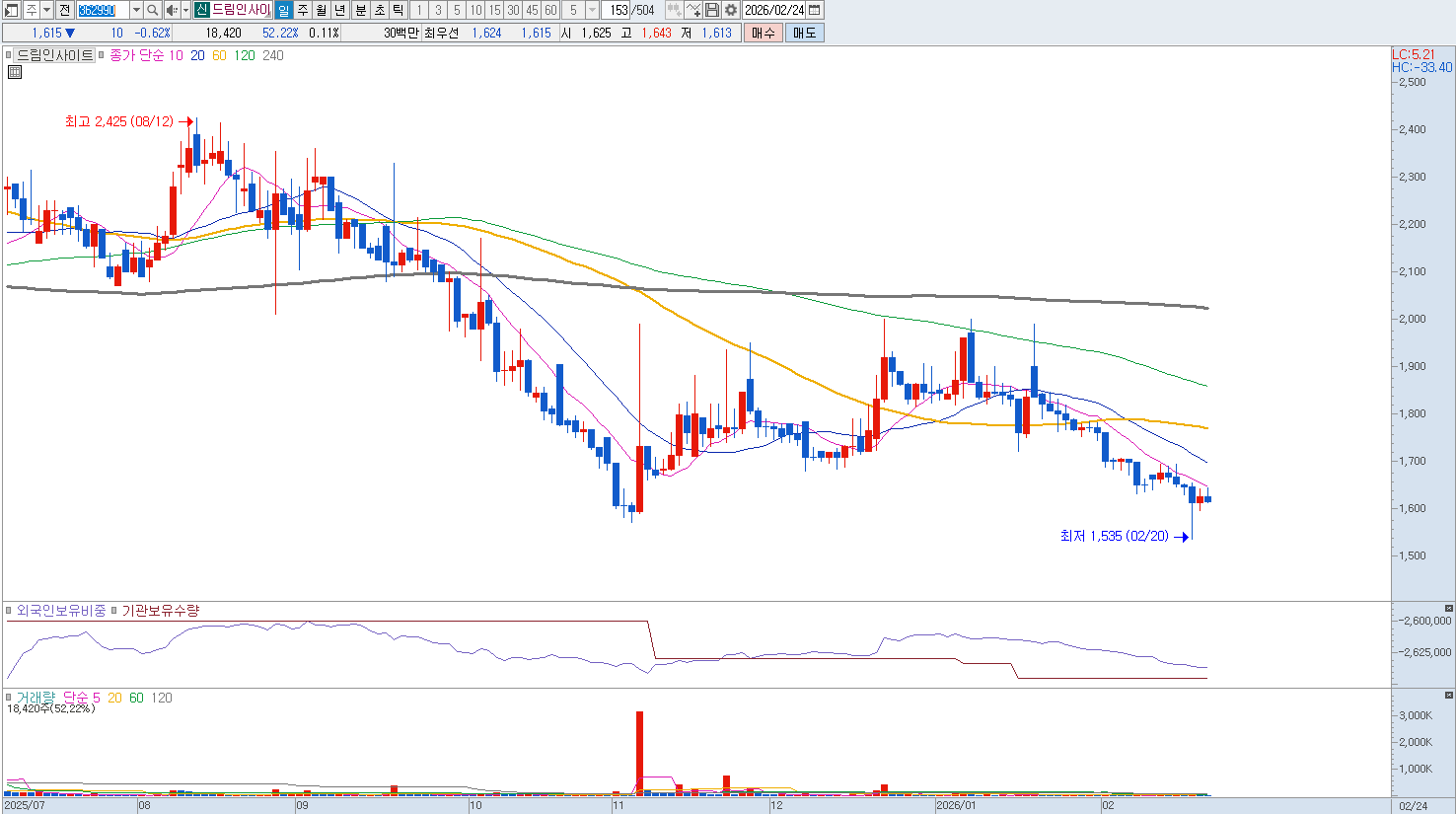Click the panel layout icon at far top-left

12,10
